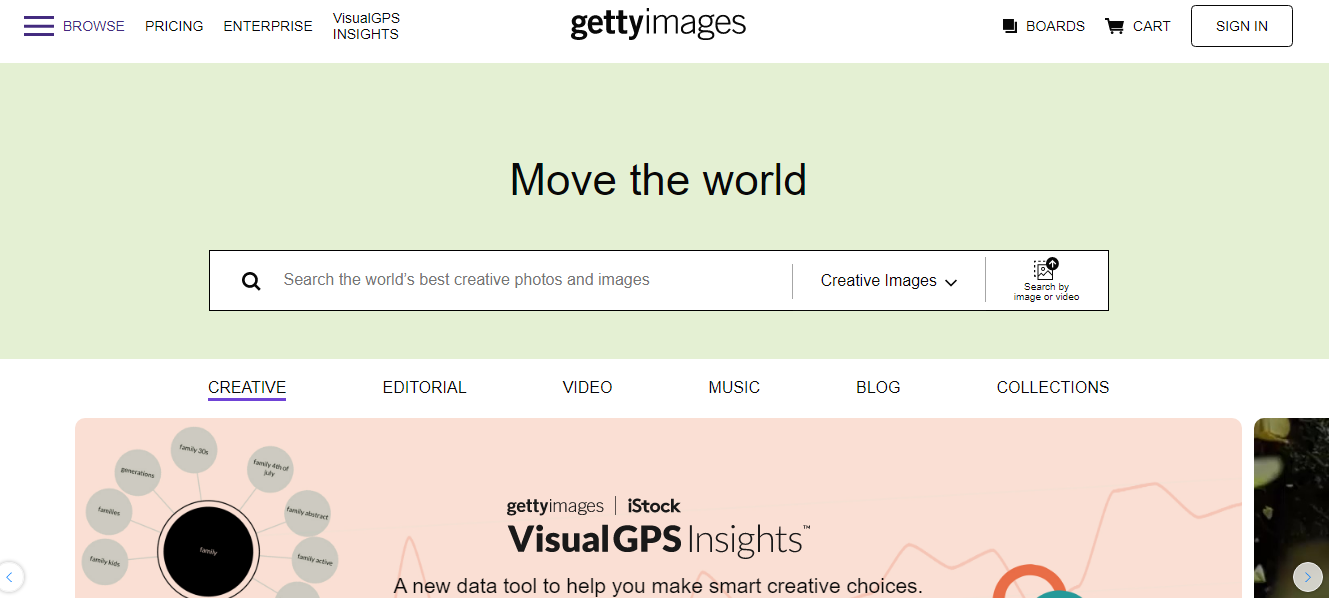Screen dimensions: 1329x598
Task: Click the "families" bubble
Action: 109,512
